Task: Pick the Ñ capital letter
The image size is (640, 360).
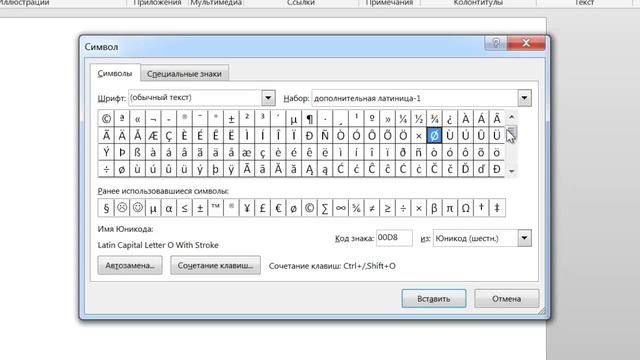Action: pyautogui.click(x=325, y=135)
